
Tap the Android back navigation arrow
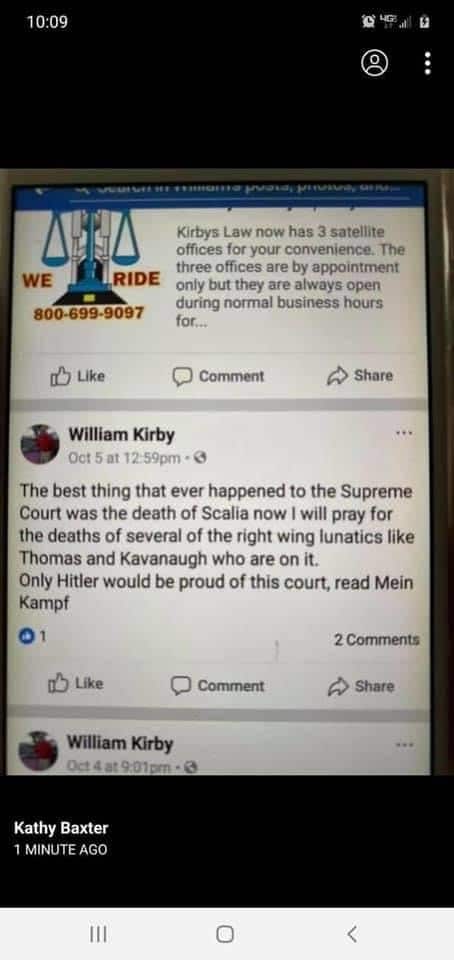point(352,934)
